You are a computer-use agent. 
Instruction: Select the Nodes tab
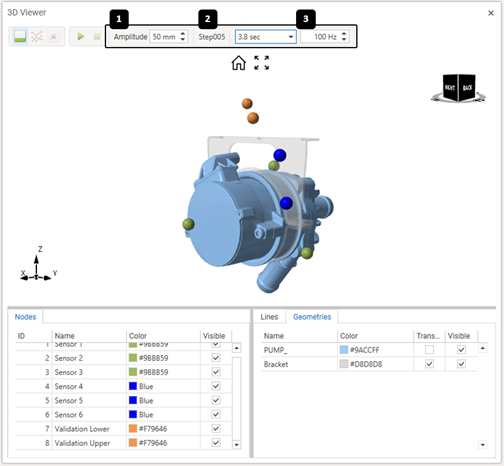coord(25,317)
